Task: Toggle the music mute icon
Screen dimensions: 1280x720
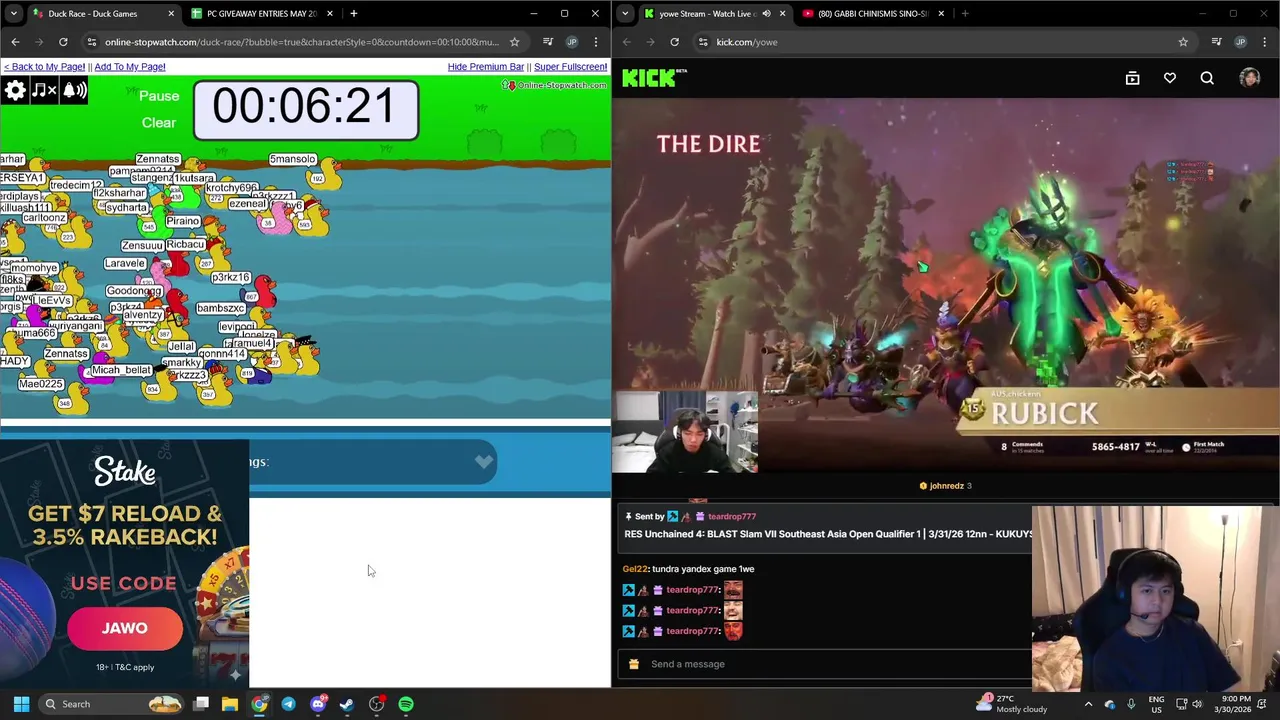Action: pos(44,91)
